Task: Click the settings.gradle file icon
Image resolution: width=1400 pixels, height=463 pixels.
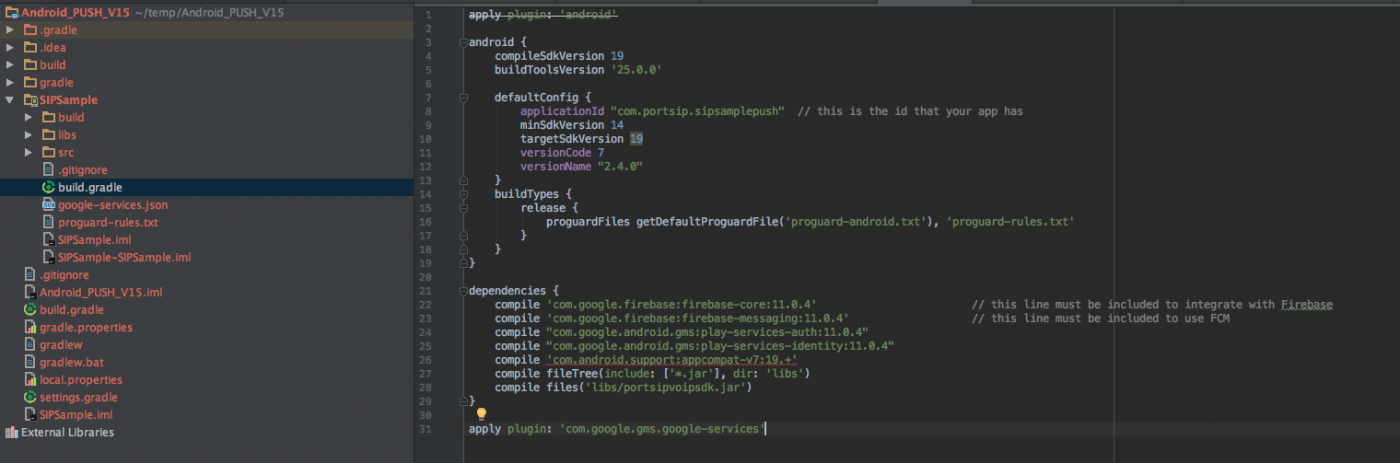Action: [x=30, y=397]
